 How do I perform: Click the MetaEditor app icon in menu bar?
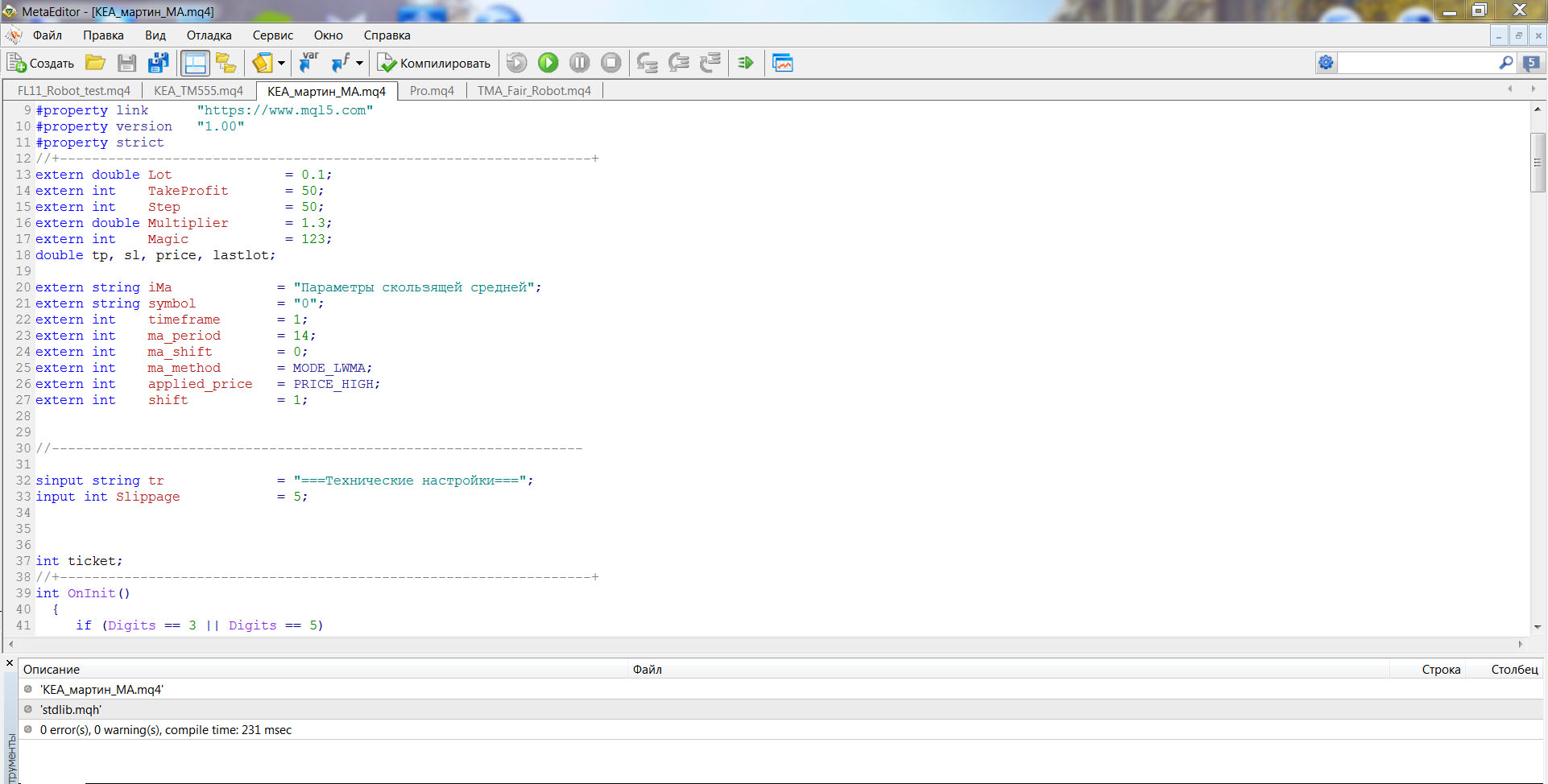[x=13, y=35]
